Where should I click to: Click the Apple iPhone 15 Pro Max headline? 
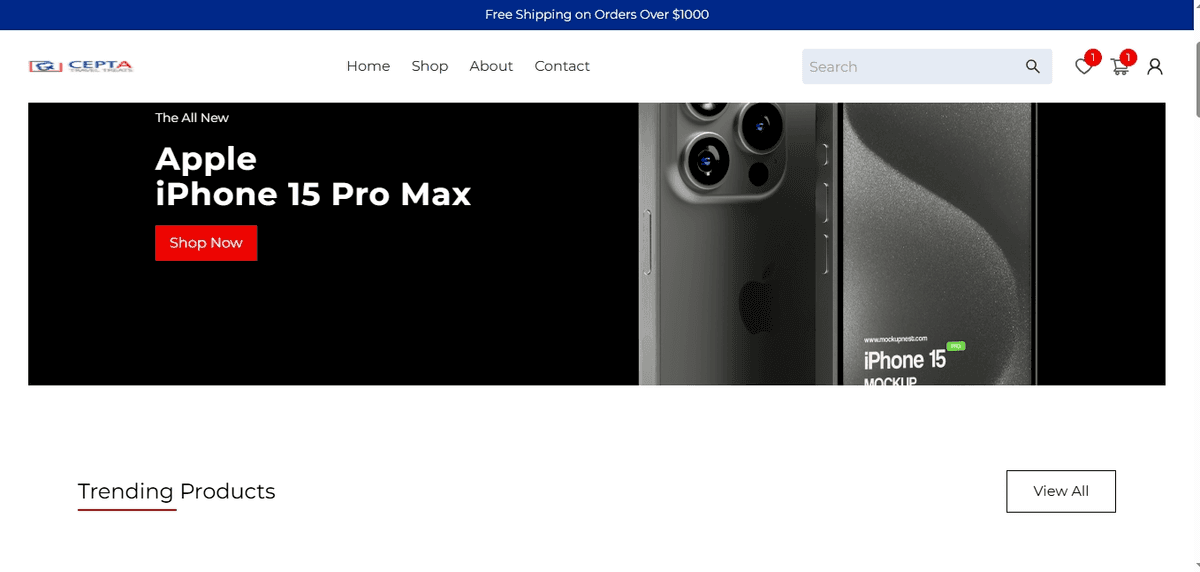313,176
